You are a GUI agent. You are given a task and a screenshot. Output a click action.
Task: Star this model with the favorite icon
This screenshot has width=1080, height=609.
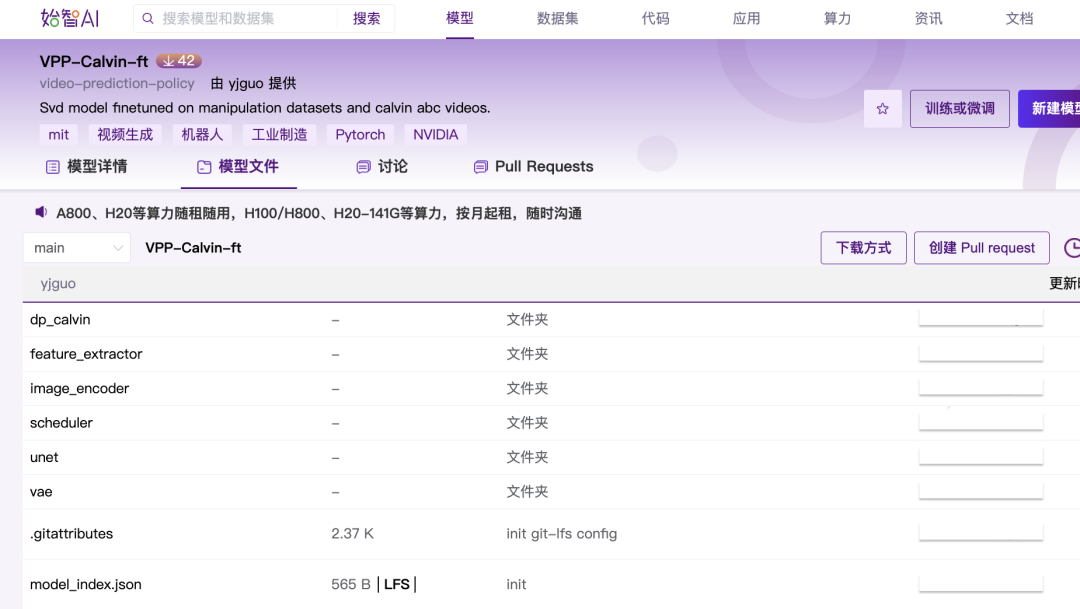882,109
